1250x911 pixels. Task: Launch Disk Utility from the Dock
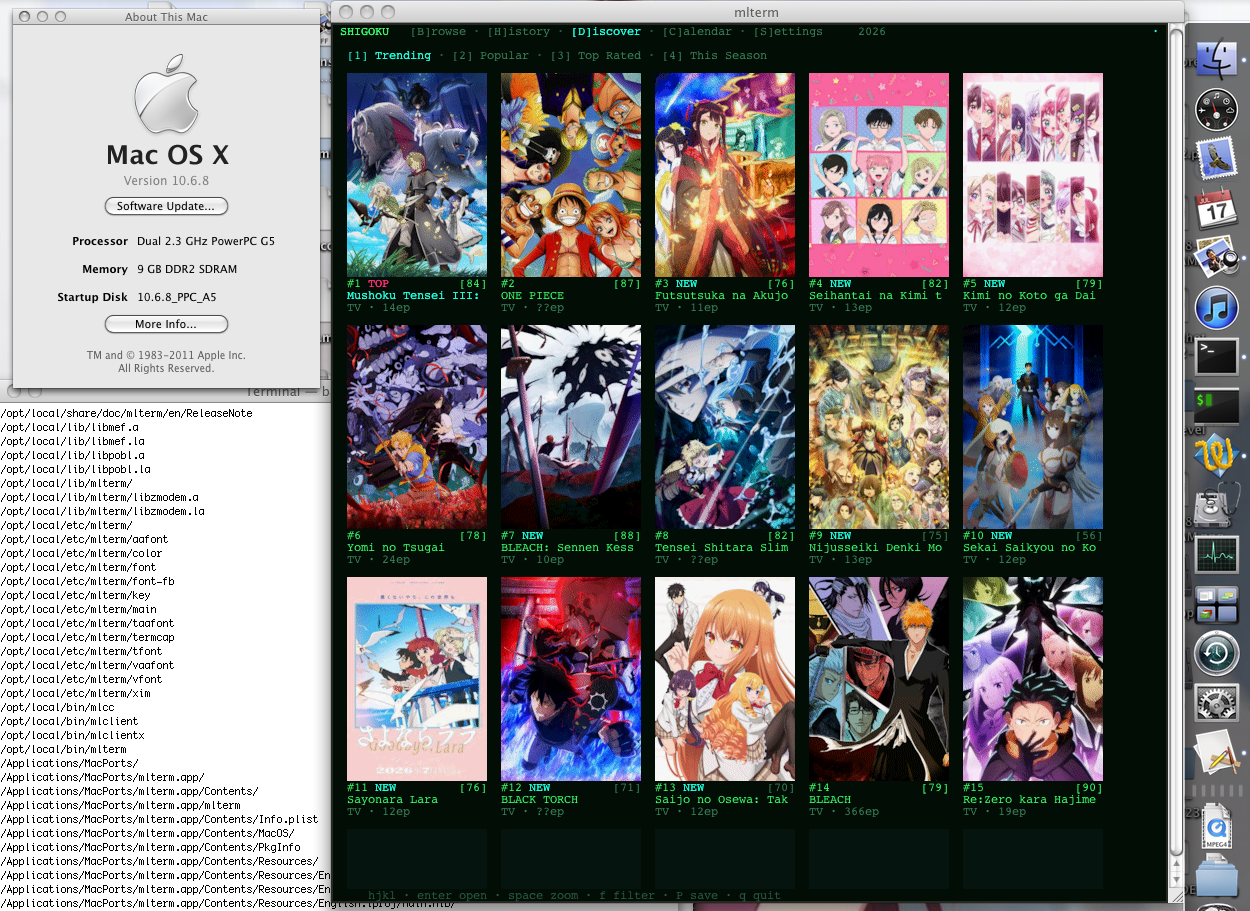coord(1217,506)
